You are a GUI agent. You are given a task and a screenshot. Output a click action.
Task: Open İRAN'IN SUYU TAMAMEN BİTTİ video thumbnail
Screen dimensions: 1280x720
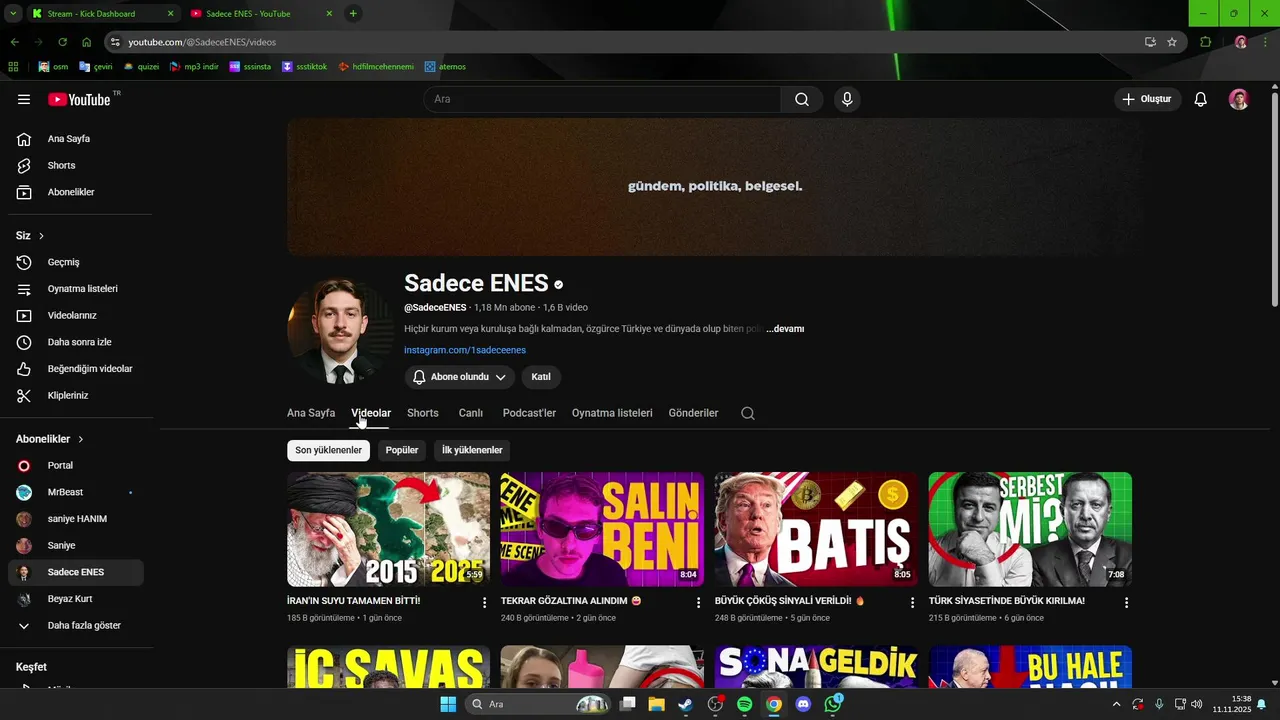[388, 529]
